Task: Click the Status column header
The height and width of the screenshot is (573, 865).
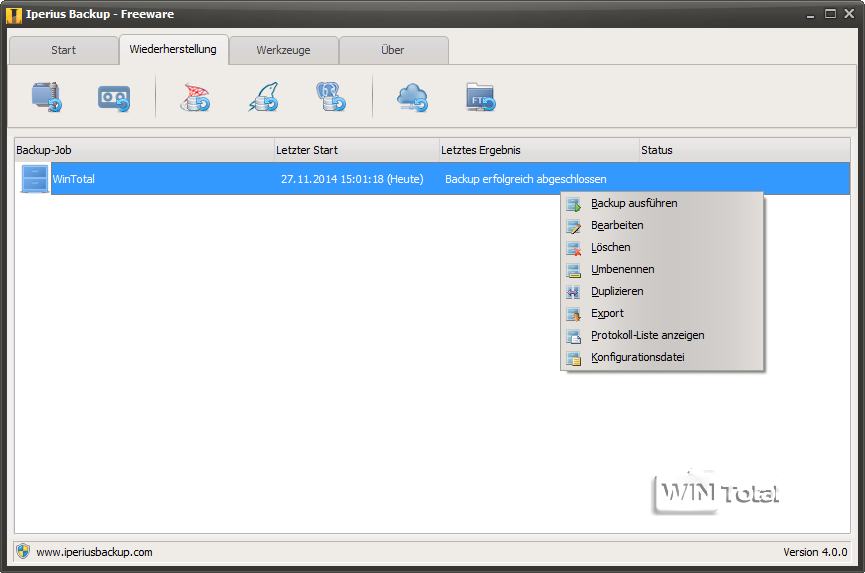Action: click(745, 150)
